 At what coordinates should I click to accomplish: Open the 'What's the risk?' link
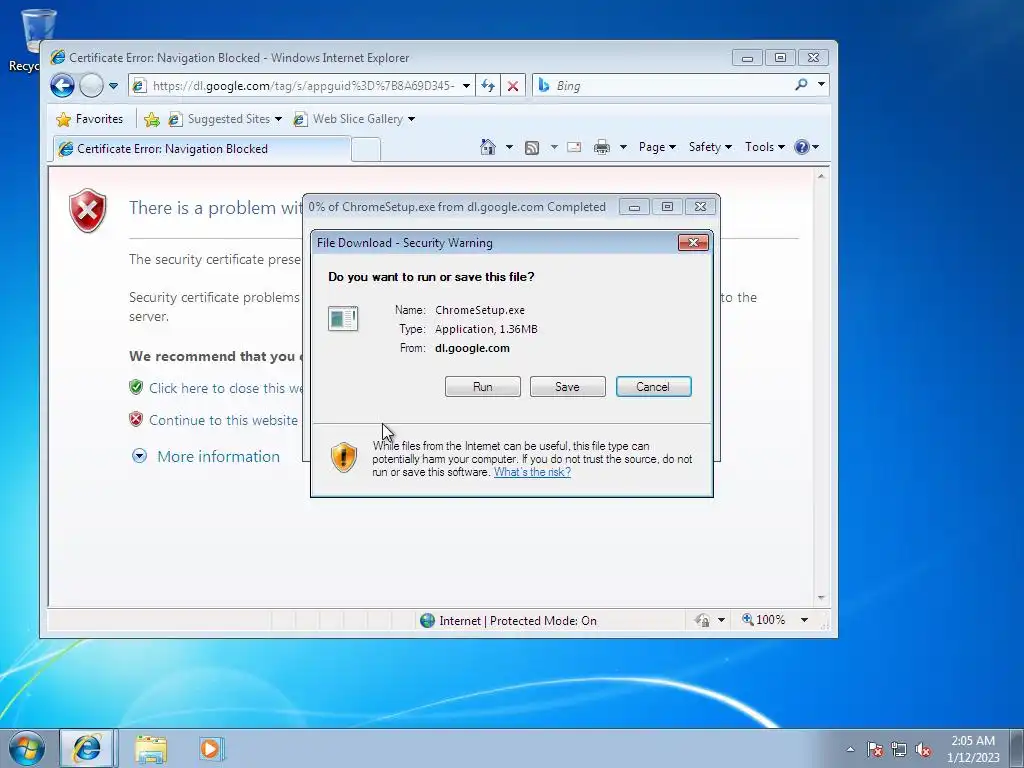pos(532,472)
